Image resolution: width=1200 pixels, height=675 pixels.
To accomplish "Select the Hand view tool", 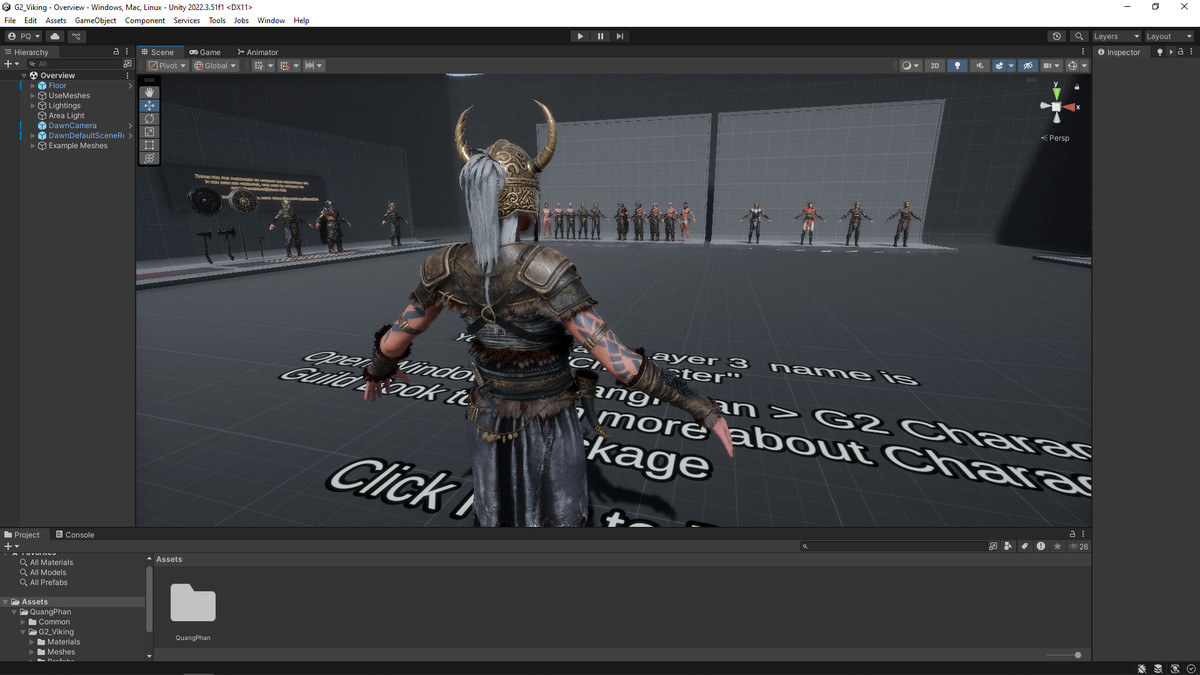I will click(149, 92).
